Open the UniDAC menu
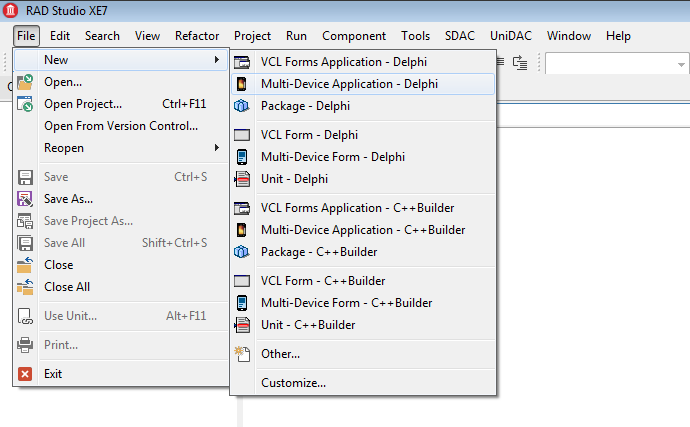Viewport: 690px width, 427px height. [x=510, y=36]
